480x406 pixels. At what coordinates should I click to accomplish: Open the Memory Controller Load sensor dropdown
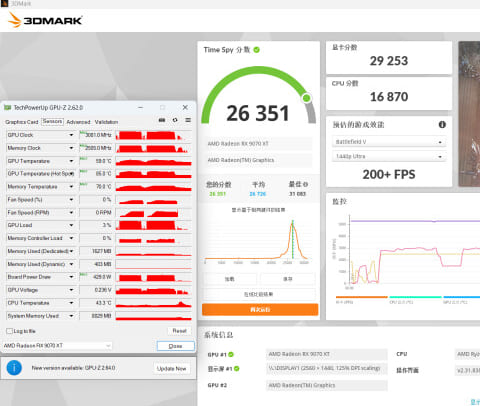(x=71, y=238)
